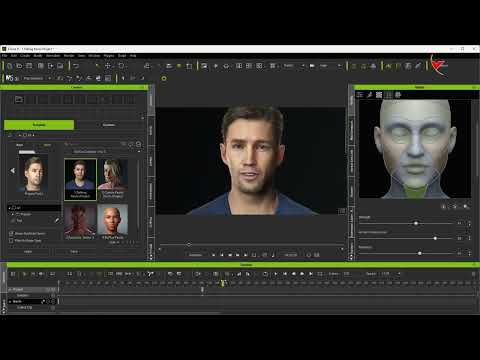Viewport: 480px width, 360px height.
Task: Click the sculpt brush icon in face panel
Action: pyautogui.click(x=369, y=95)
